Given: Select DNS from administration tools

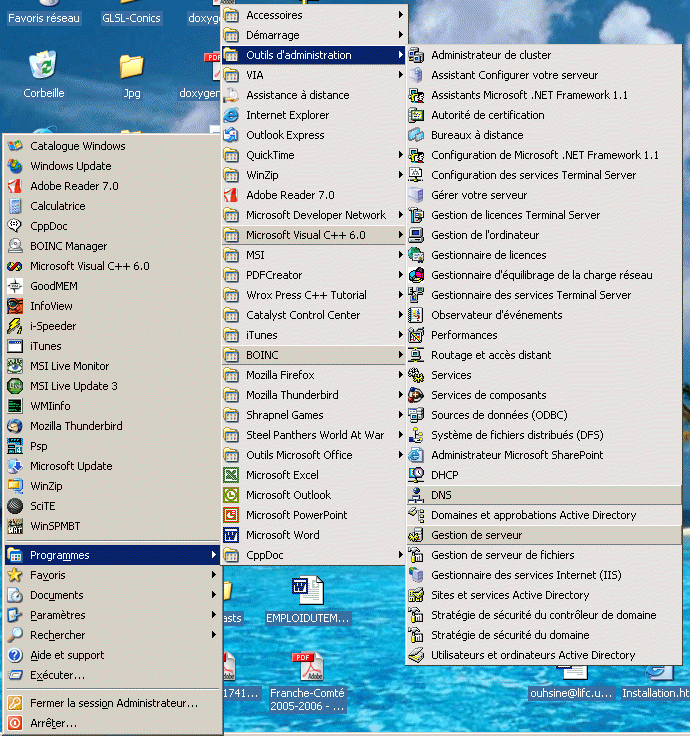Looking at the screenshot, I should pos(442,495).
